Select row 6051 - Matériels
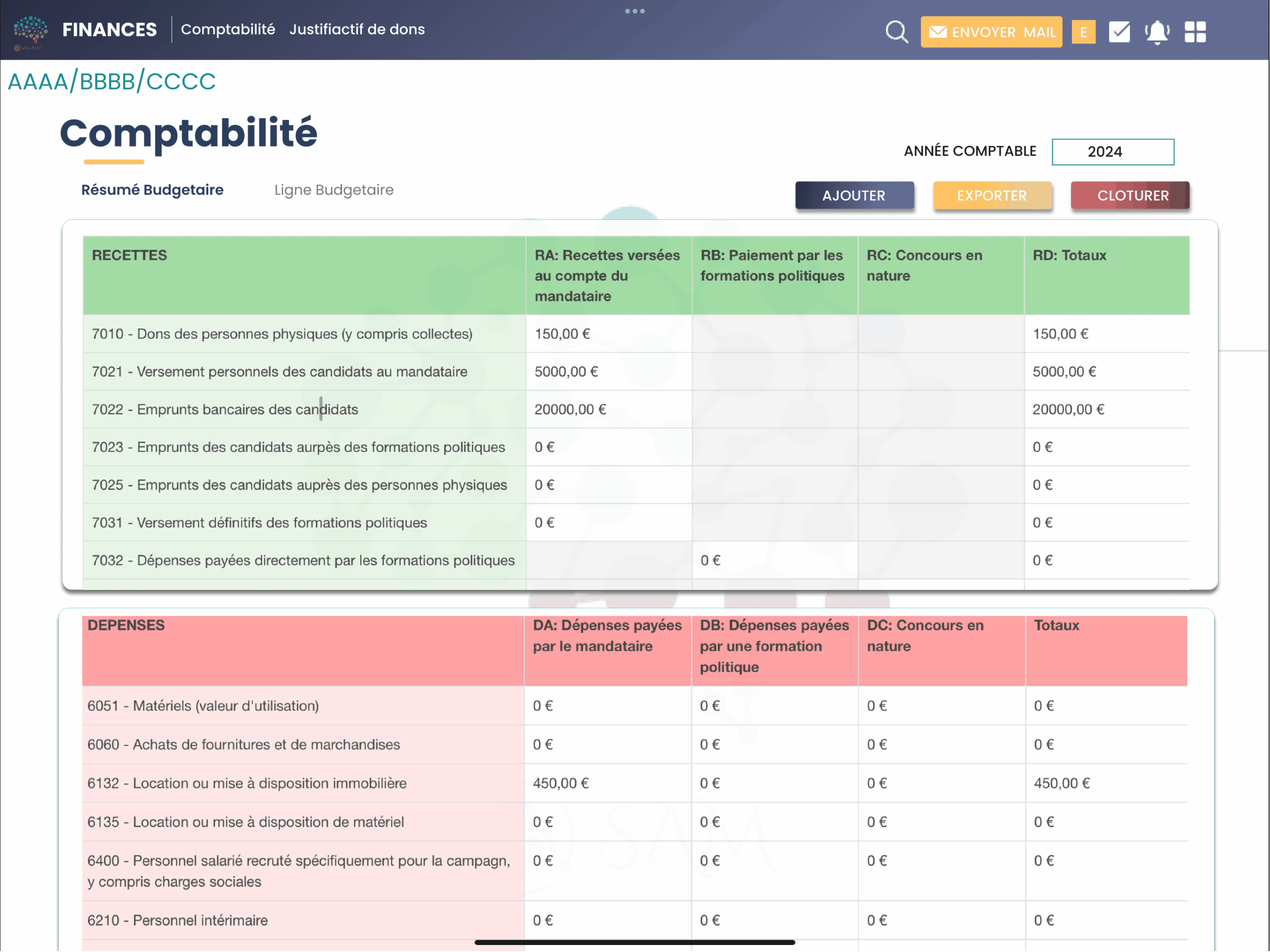The width and height of the screenshot is (1270, 952). (635, 705)
